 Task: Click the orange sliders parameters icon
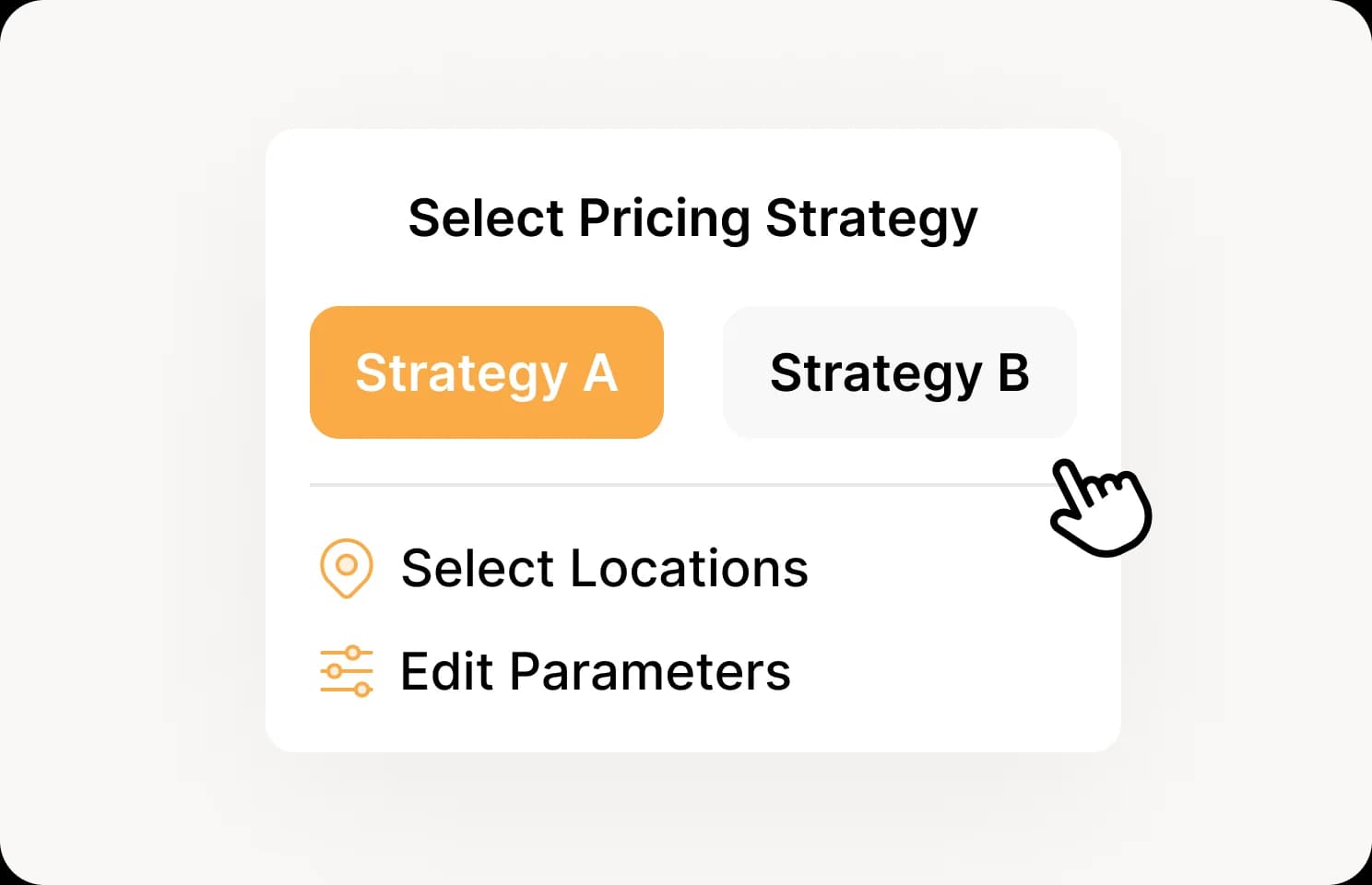(347, 671)
